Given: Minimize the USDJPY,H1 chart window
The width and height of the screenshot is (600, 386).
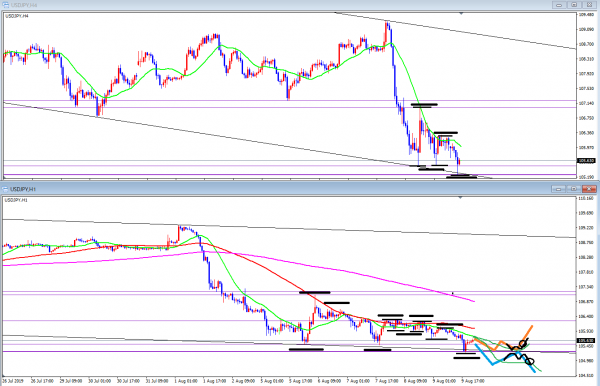Looking at the screenshot, I should (558, 189).
